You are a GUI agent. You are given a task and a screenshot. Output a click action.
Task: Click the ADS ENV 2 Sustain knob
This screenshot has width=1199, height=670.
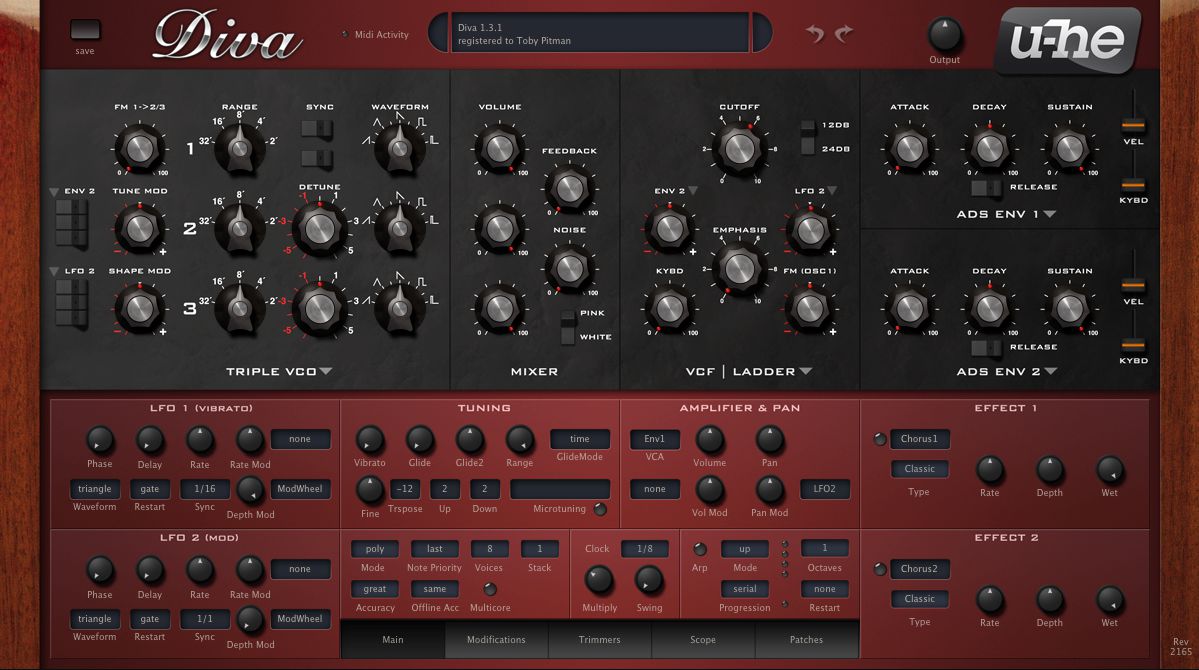(1069, 307)
